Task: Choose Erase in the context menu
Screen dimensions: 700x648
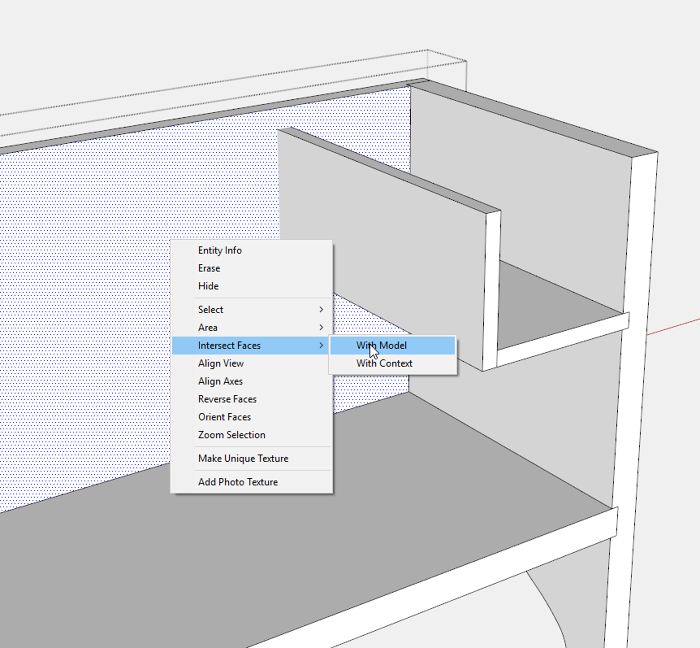Action: click(209, 268)
